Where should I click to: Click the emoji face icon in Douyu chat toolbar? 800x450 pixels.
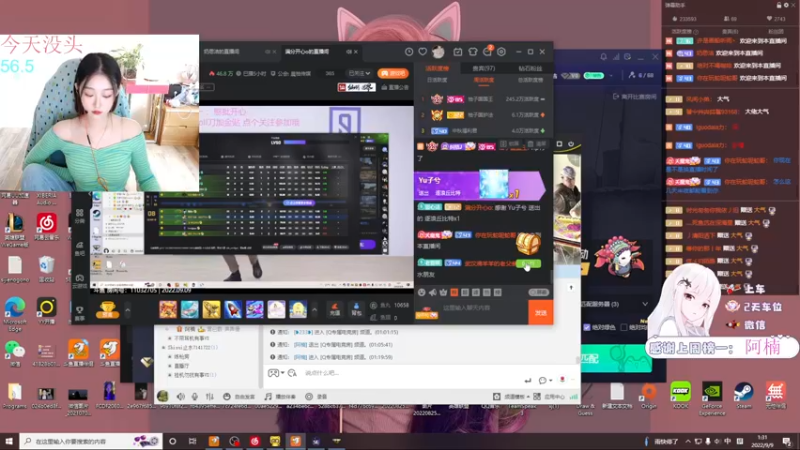click(x=421, y=292)
